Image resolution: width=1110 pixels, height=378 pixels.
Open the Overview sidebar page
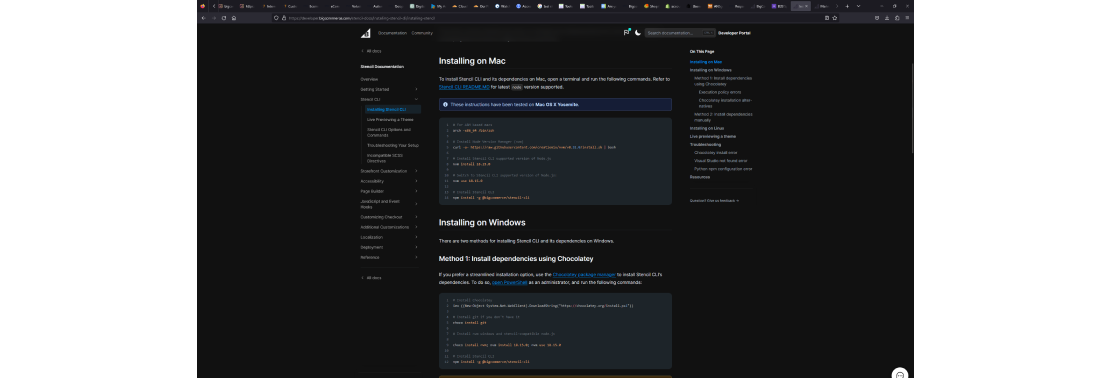[x=369, y=79]
